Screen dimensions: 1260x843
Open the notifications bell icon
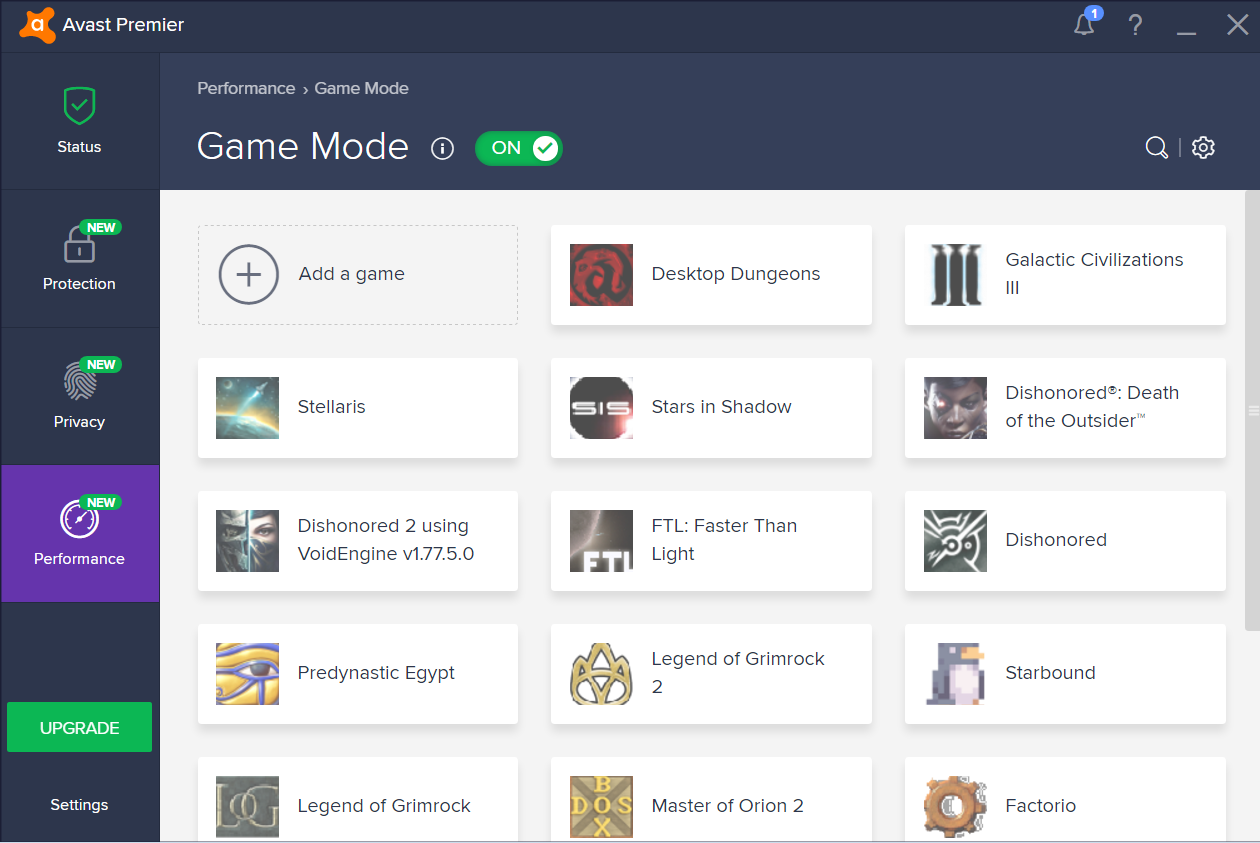click(x=1084, y=25)
